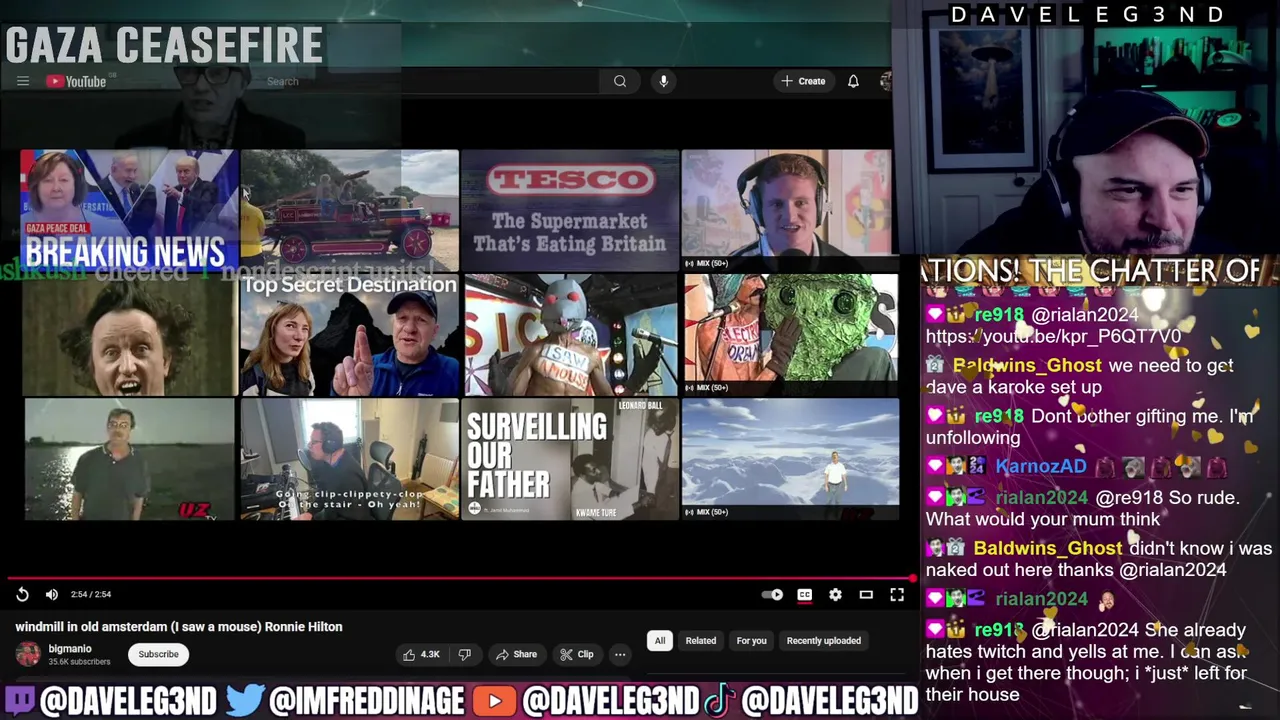Open I Saw A Mouse puppet thumbnail
1280x720 pixels.
[x=569, y=335]
